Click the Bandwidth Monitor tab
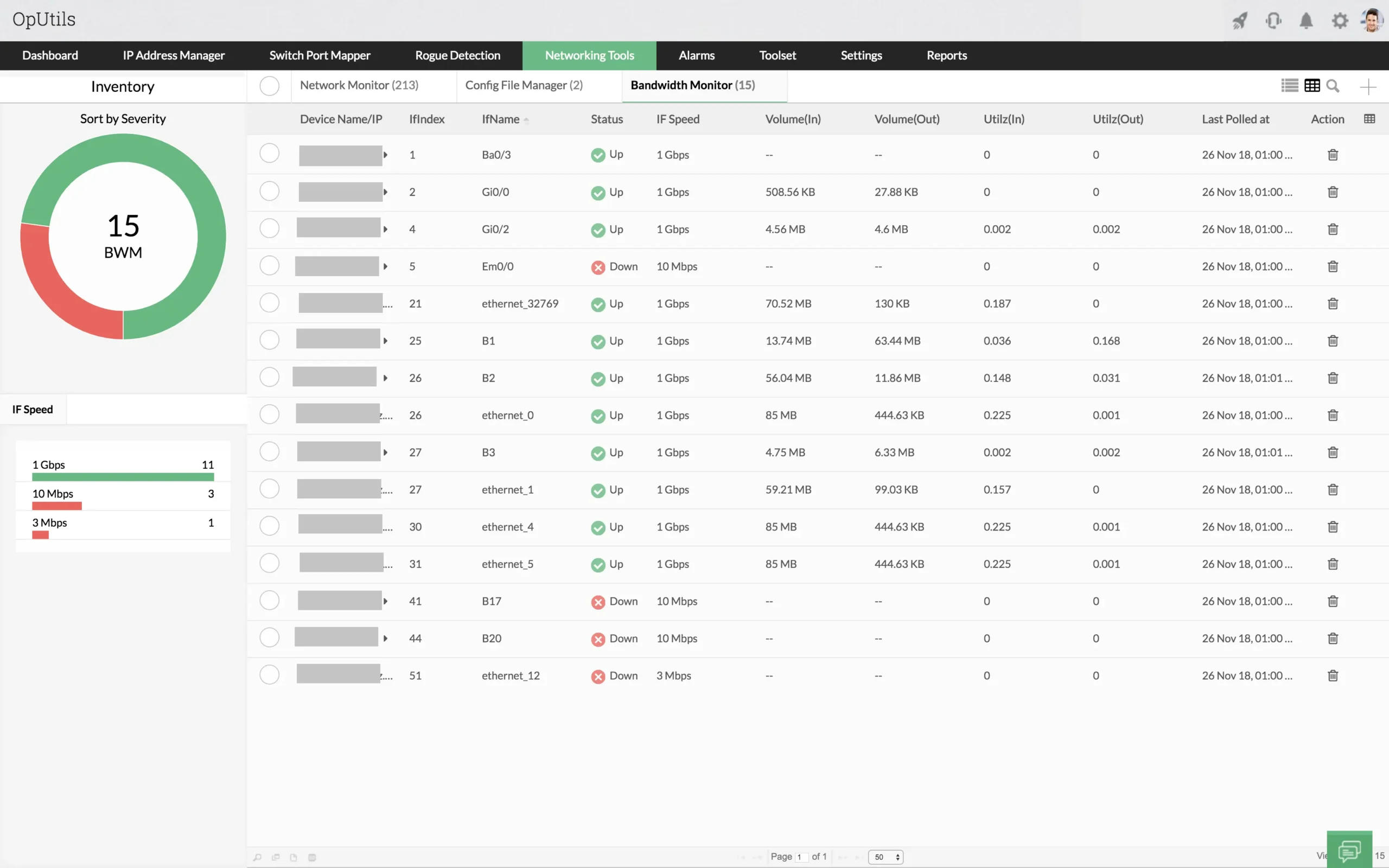Screen dimensions: 1389x868 pyautogui.click(x=692, y=85)
